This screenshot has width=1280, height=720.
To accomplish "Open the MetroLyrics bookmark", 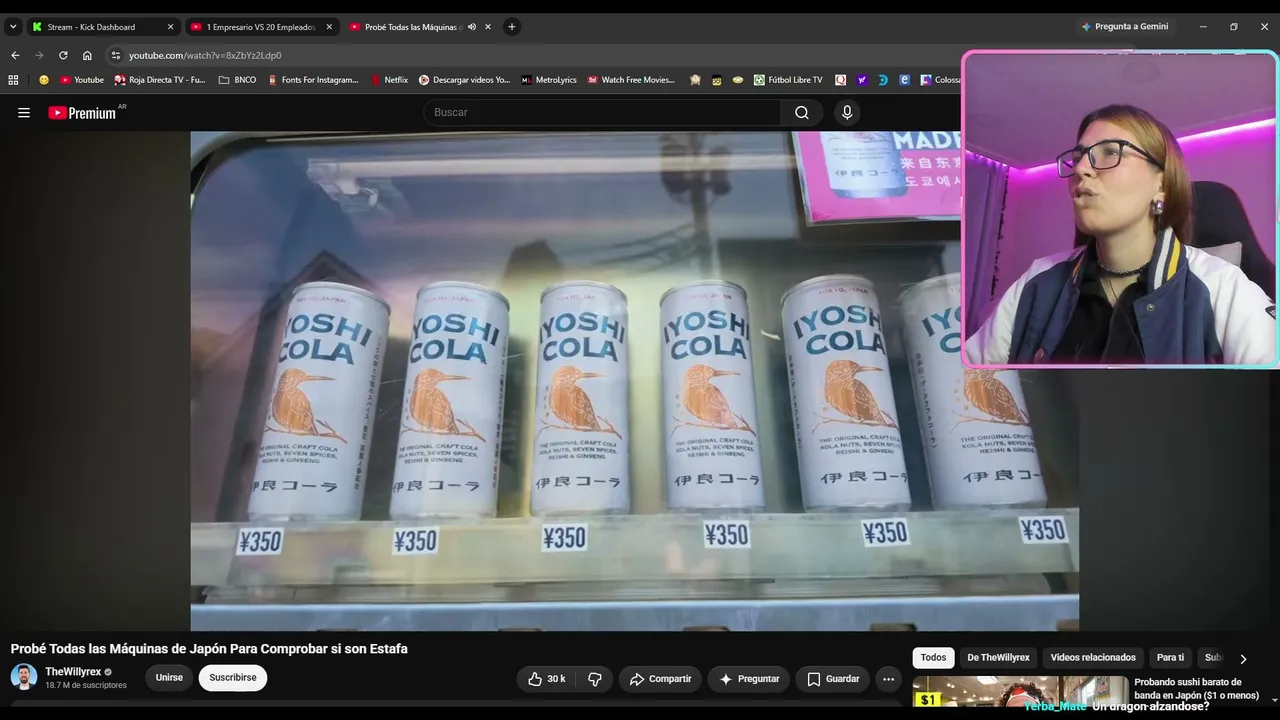I will pos(549,80).
